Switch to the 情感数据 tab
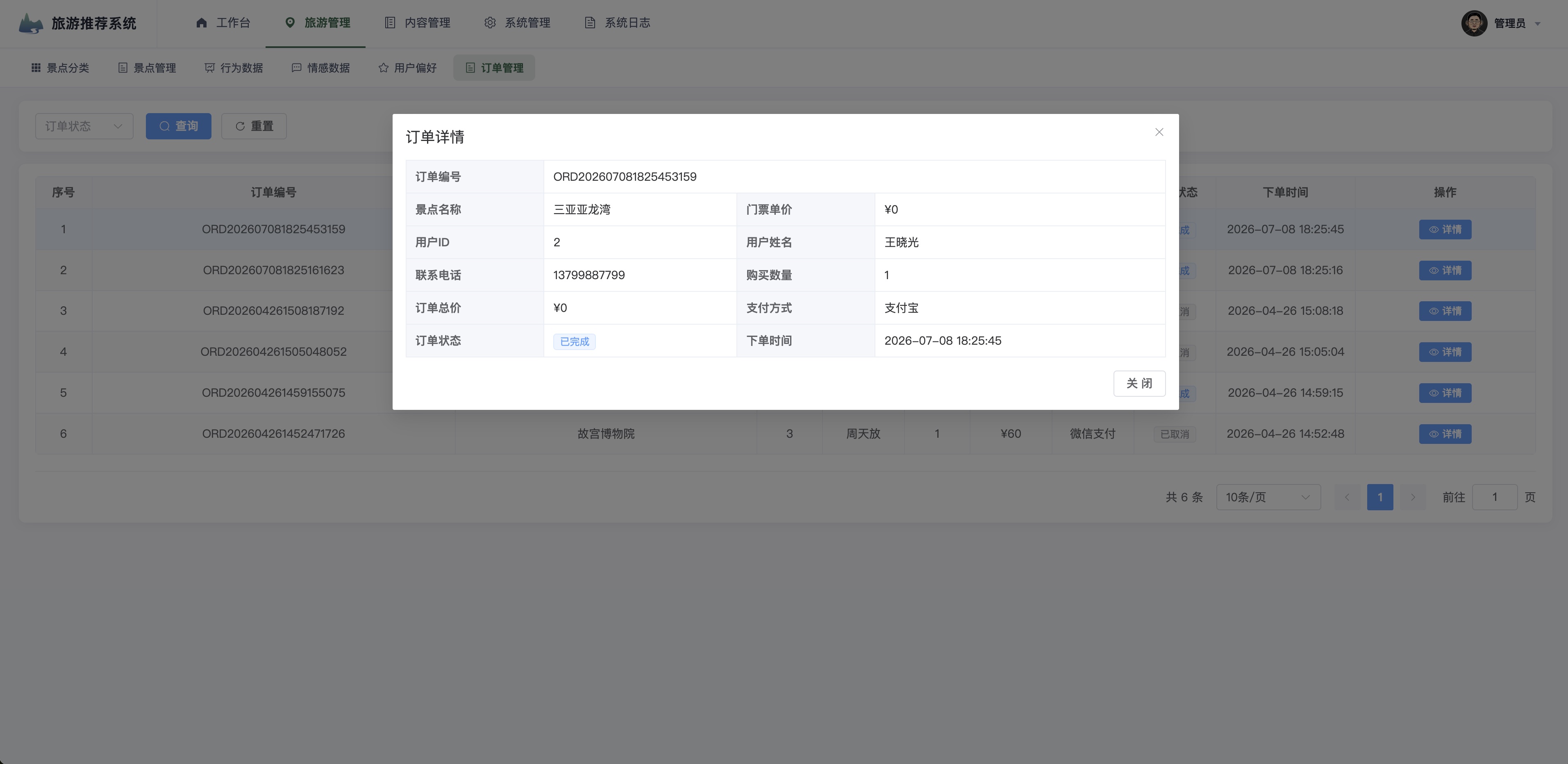This screenshot has height=764, width=1568. pos(321,68)
